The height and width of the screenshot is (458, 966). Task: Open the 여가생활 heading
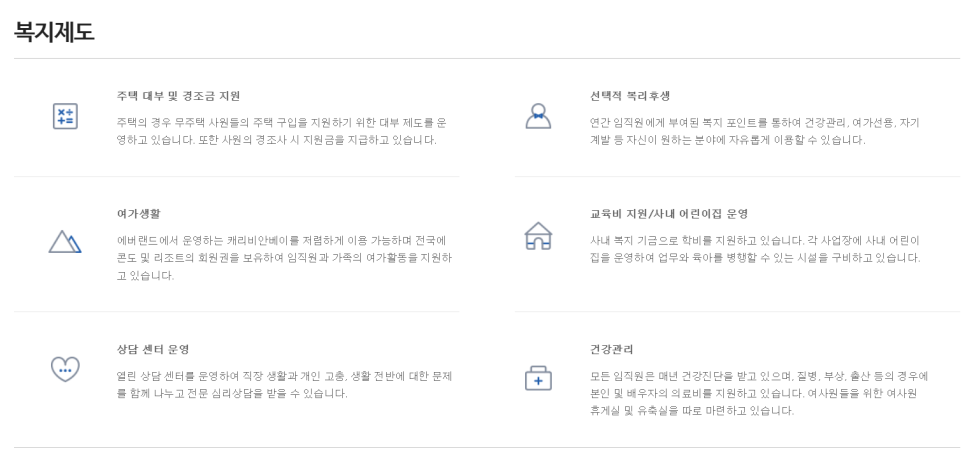138,213
